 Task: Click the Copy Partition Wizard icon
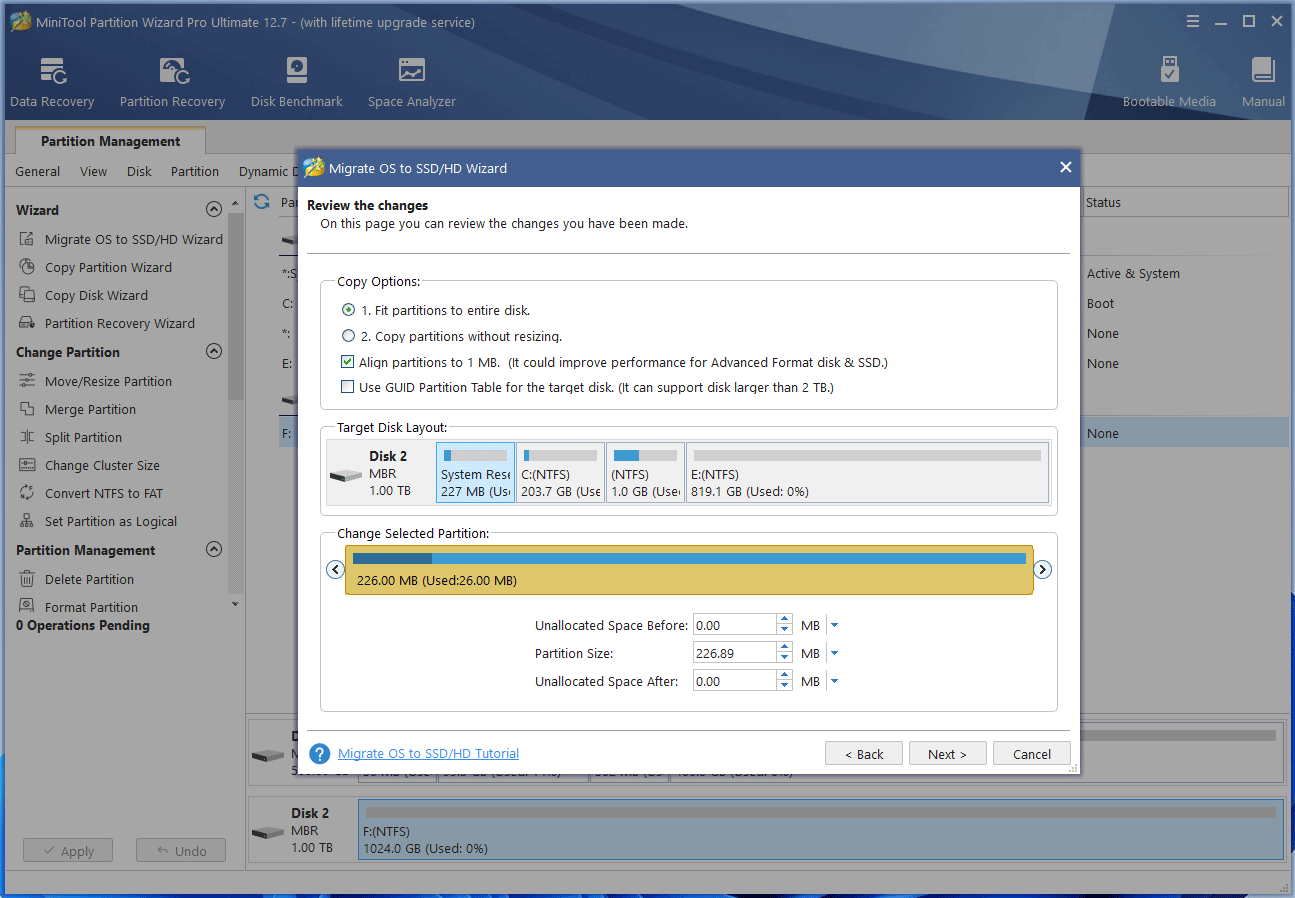click(x=27, y=267)
